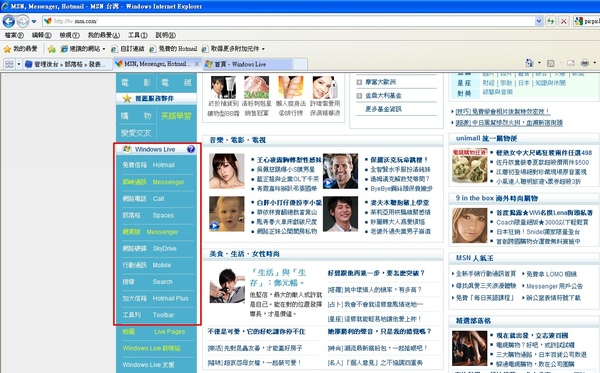Image resolution: width=600 pixels, height=373 pixels.
Task: Open the 檢視(V) menu
Action: pos(69,35)
